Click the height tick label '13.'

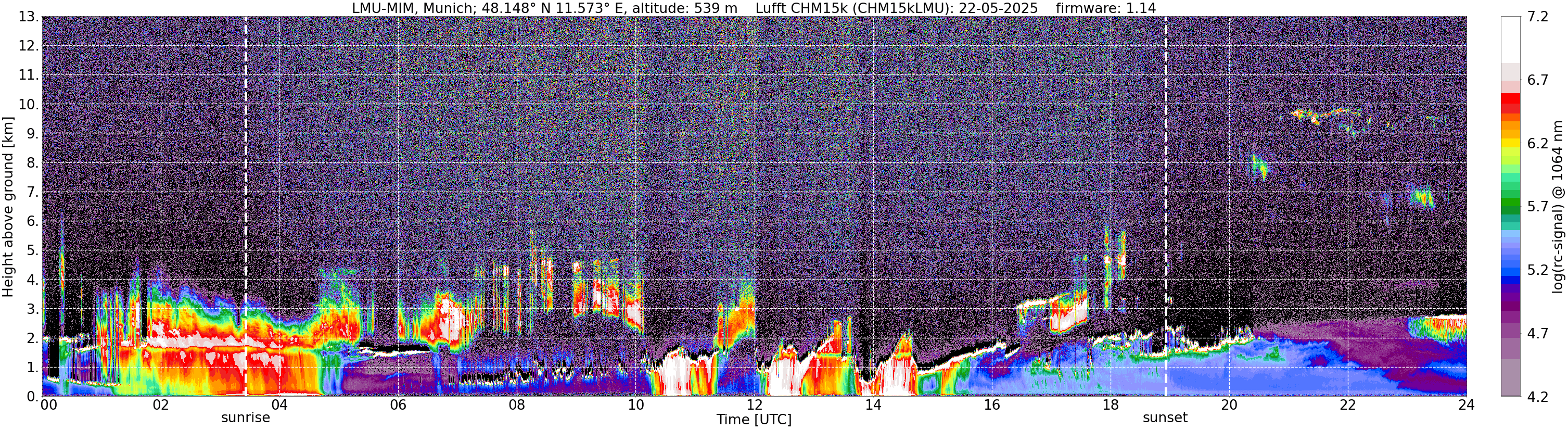point(29,17)
